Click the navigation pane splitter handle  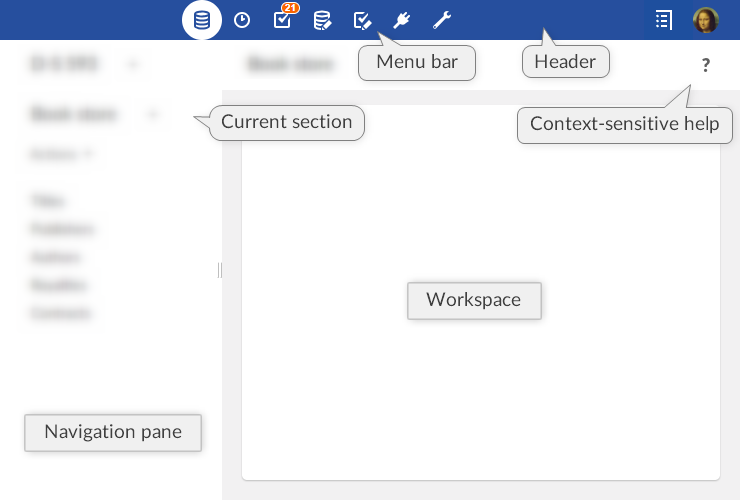tap(219, 270)
